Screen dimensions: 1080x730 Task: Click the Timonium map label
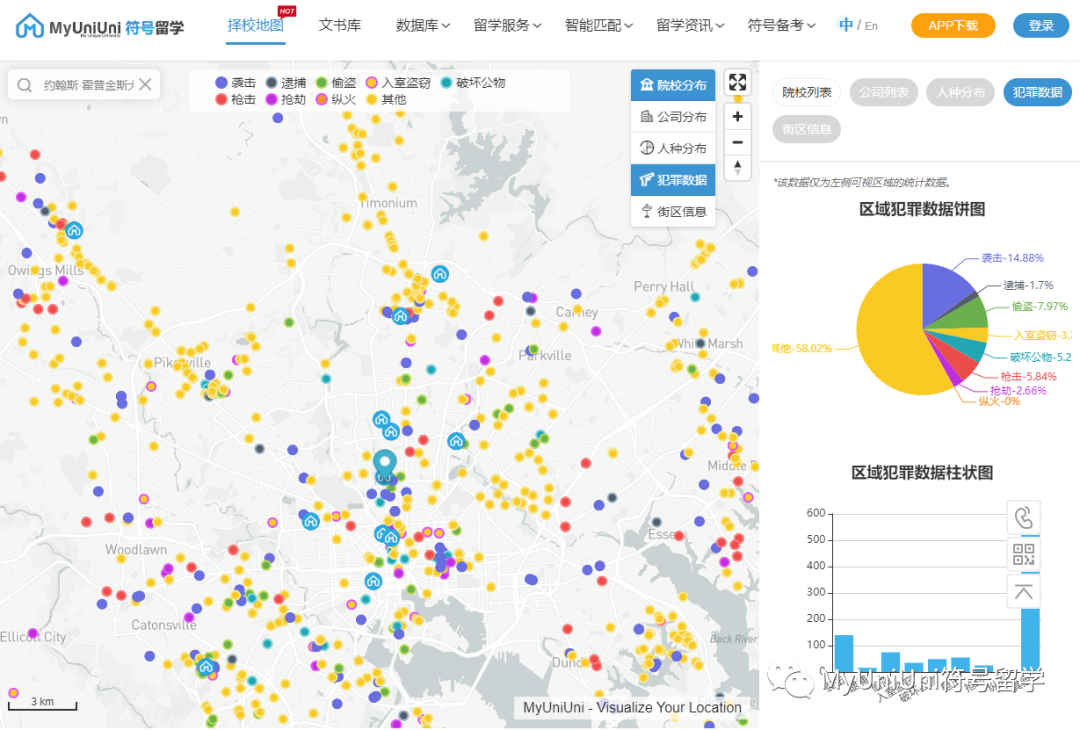[388, 203]
